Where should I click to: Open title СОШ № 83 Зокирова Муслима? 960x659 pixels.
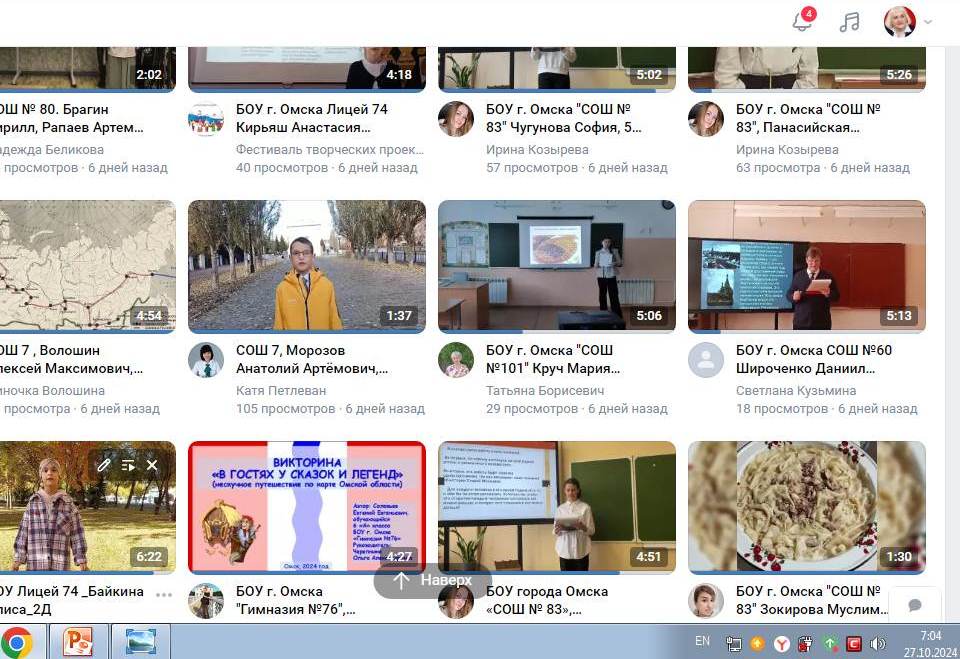click(x=812, y=600)
